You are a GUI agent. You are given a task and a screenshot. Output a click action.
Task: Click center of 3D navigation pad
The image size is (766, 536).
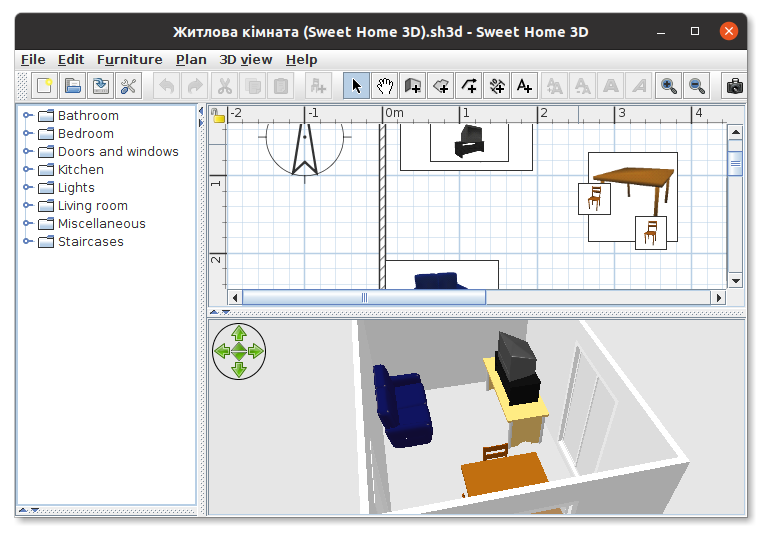[239, 351]
